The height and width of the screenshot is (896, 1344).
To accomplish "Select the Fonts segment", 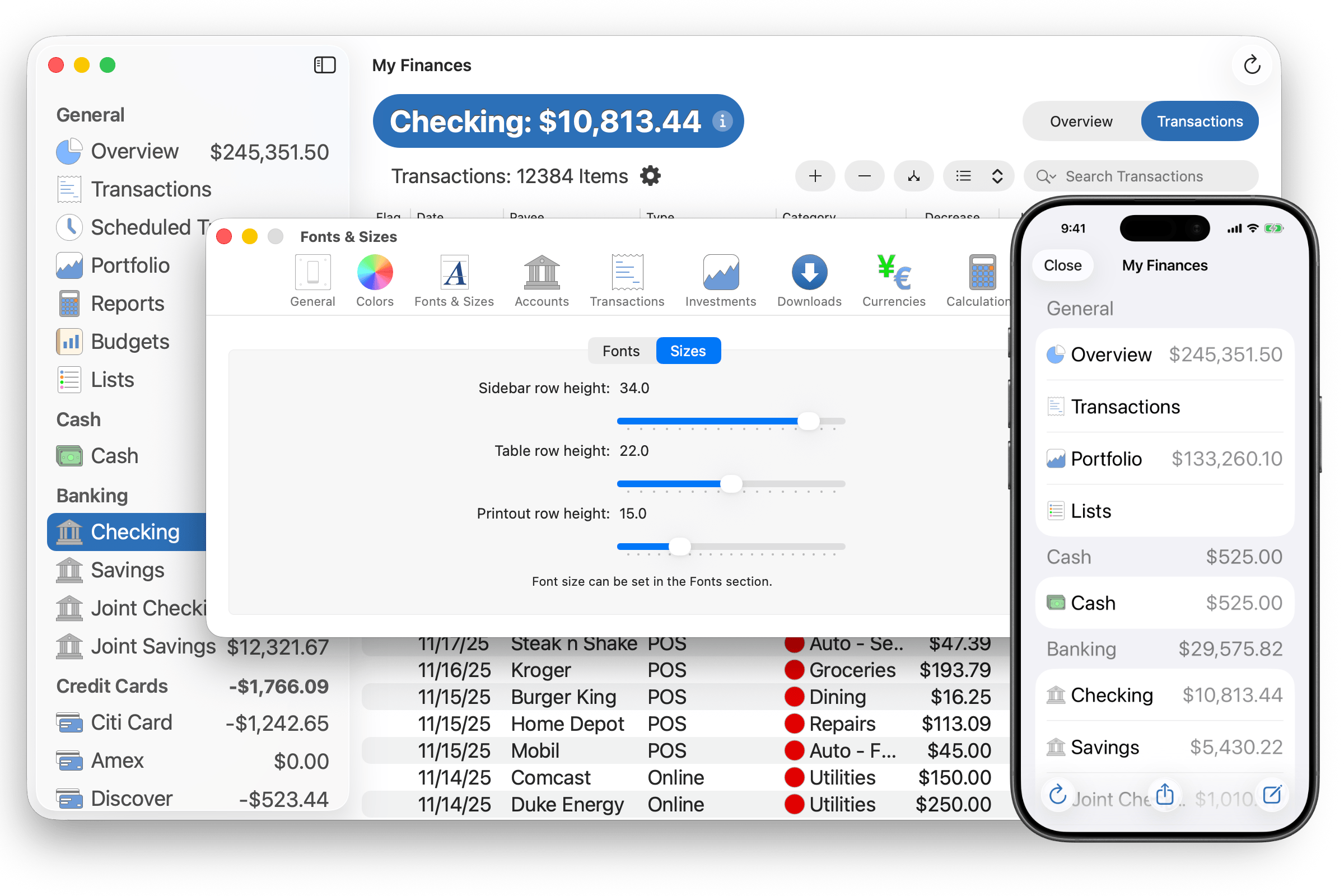I will [620, 351].
